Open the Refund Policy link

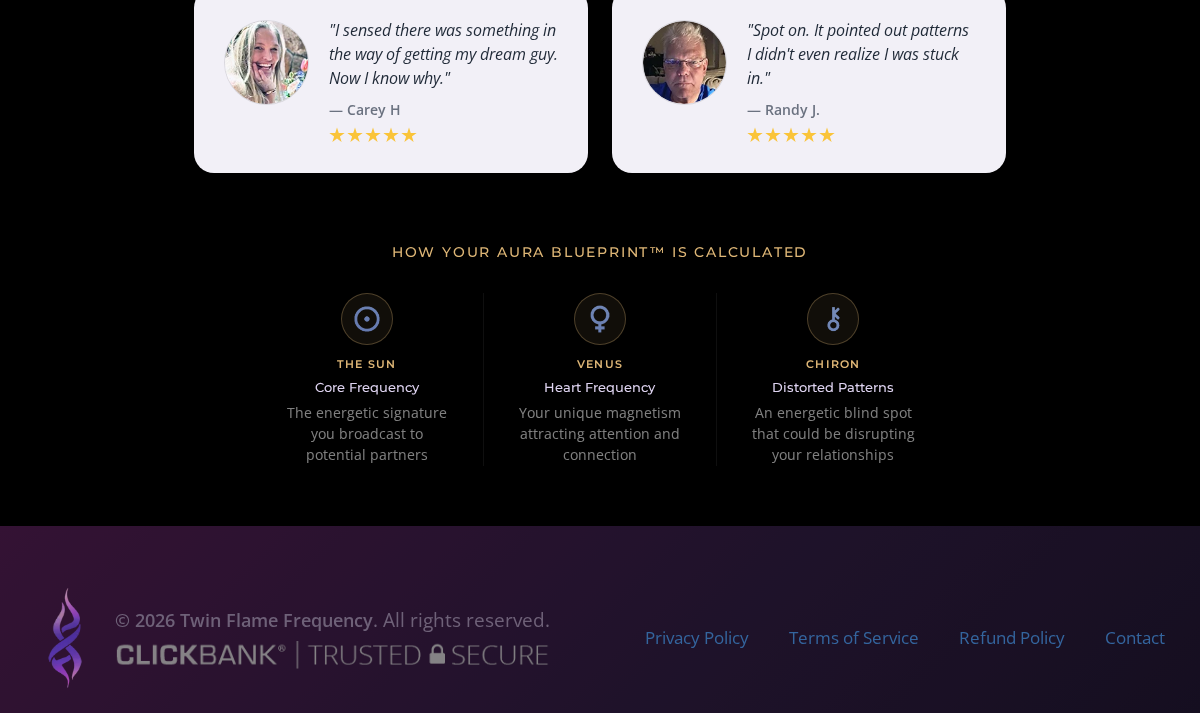click(x=1012, y=638)
